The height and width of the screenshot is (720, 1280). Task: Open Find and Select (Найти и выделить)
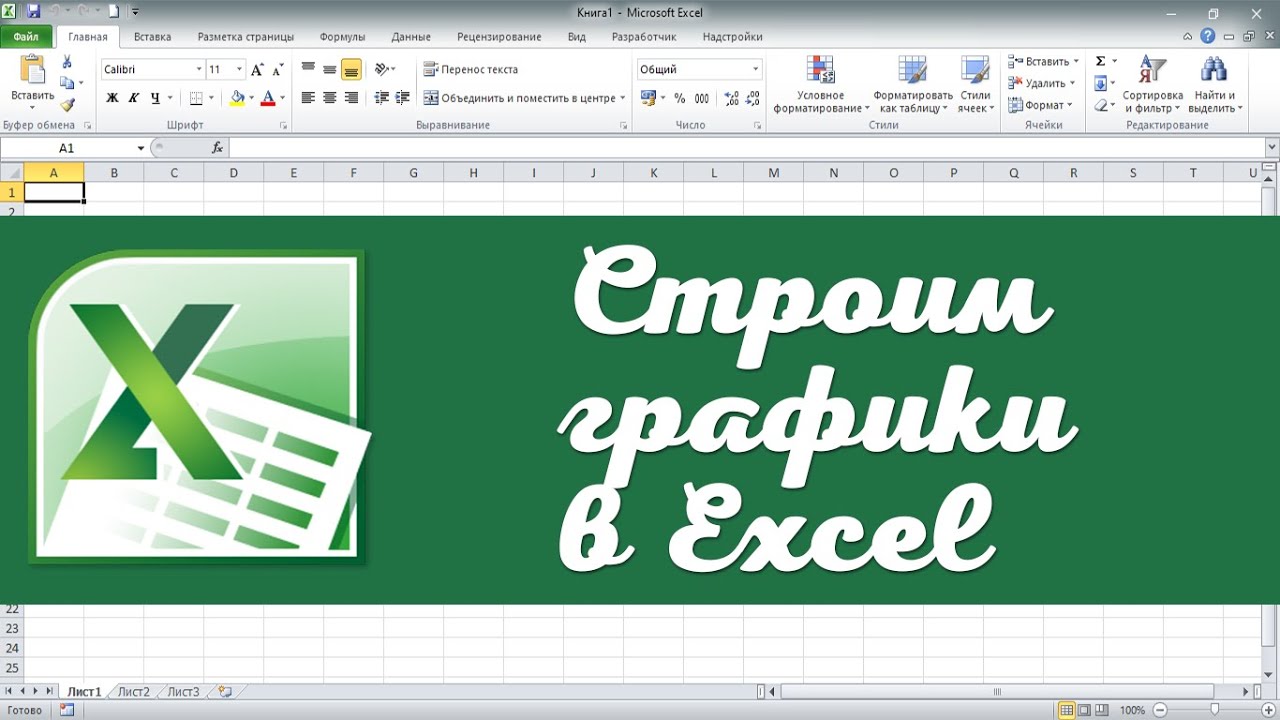[1214, 85]
